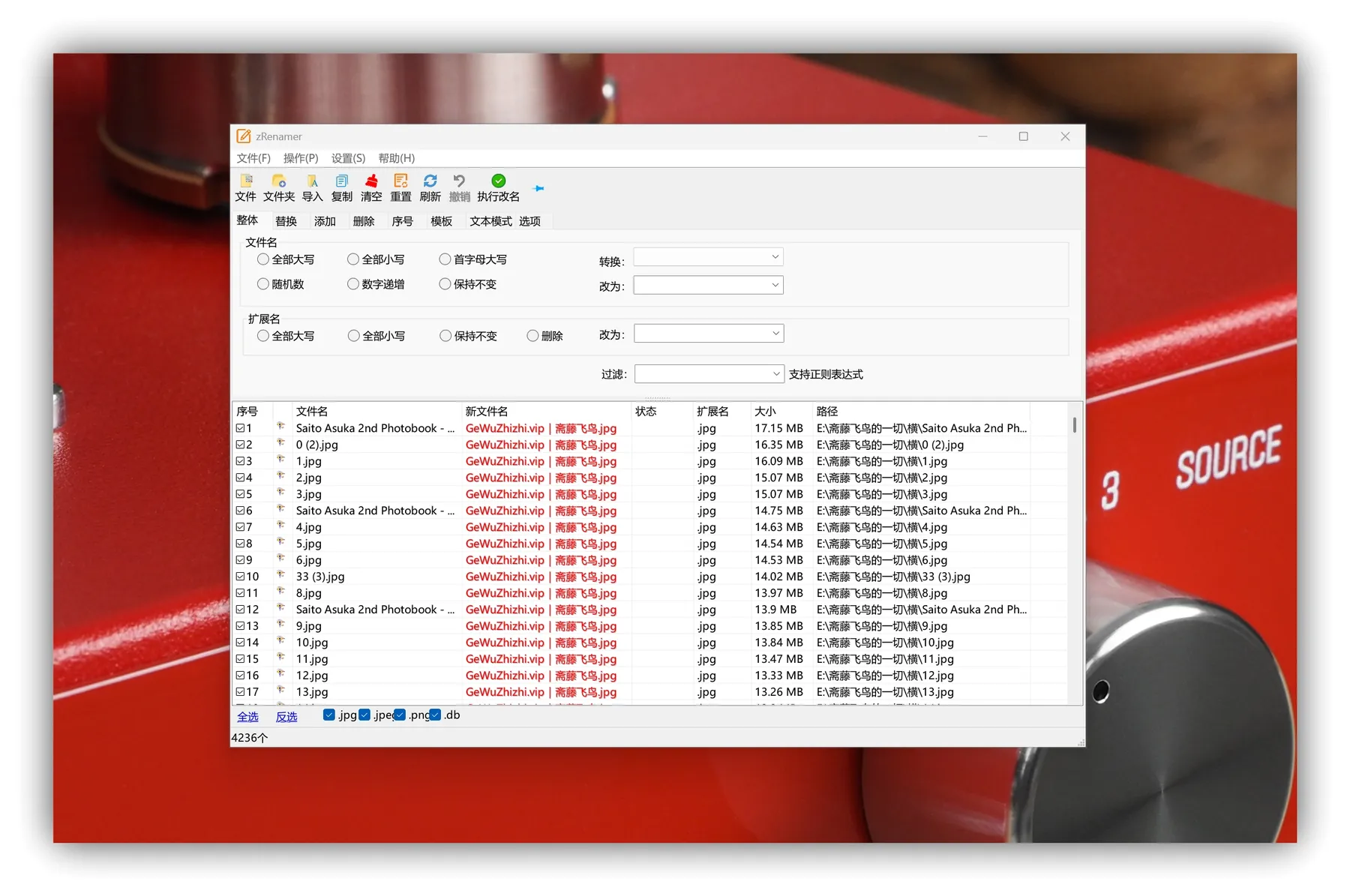Undo changes with the 撤销 icon

pyautogui.click(x=459, y=187)
